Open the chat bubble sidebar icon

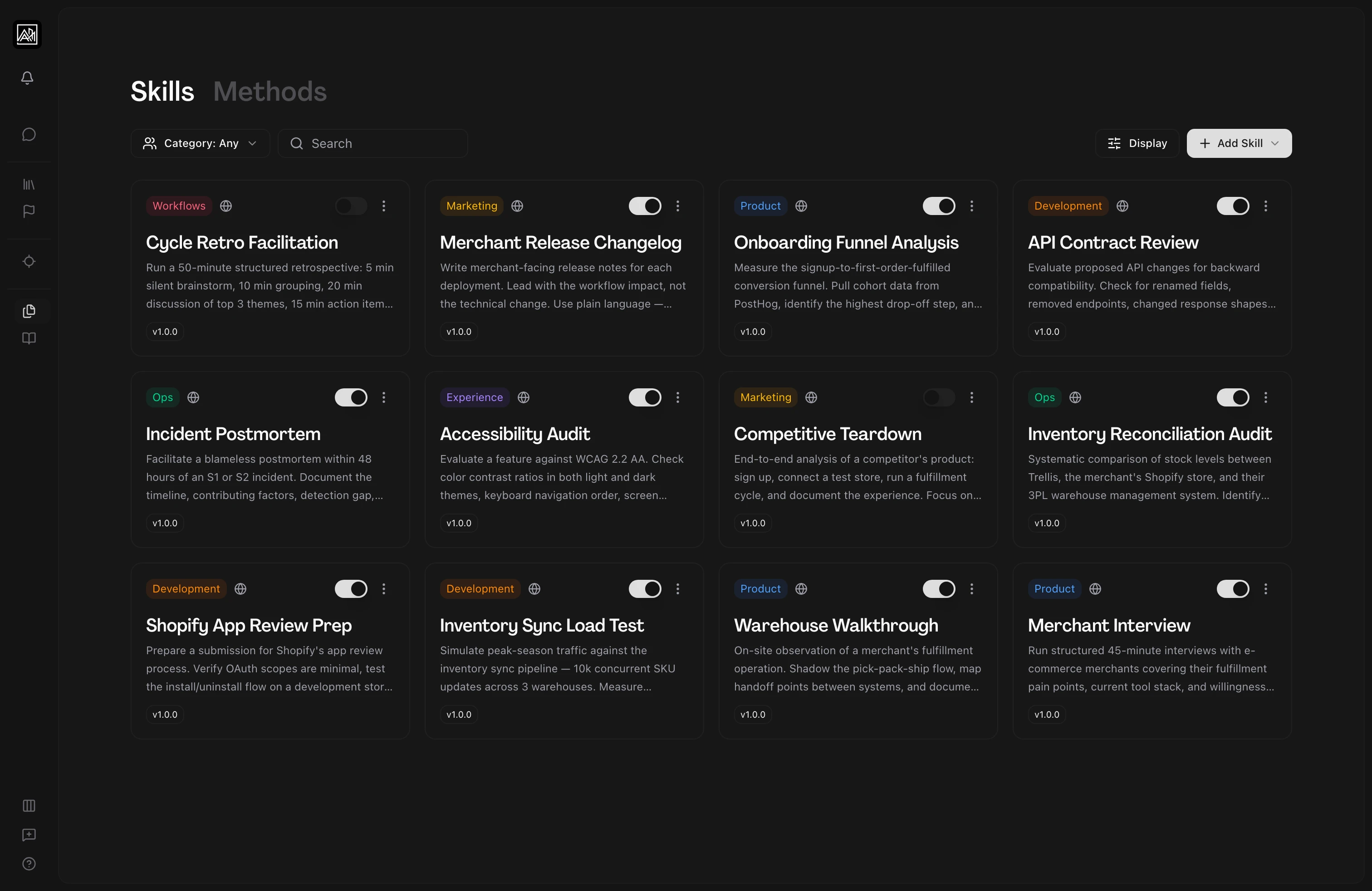29,135
